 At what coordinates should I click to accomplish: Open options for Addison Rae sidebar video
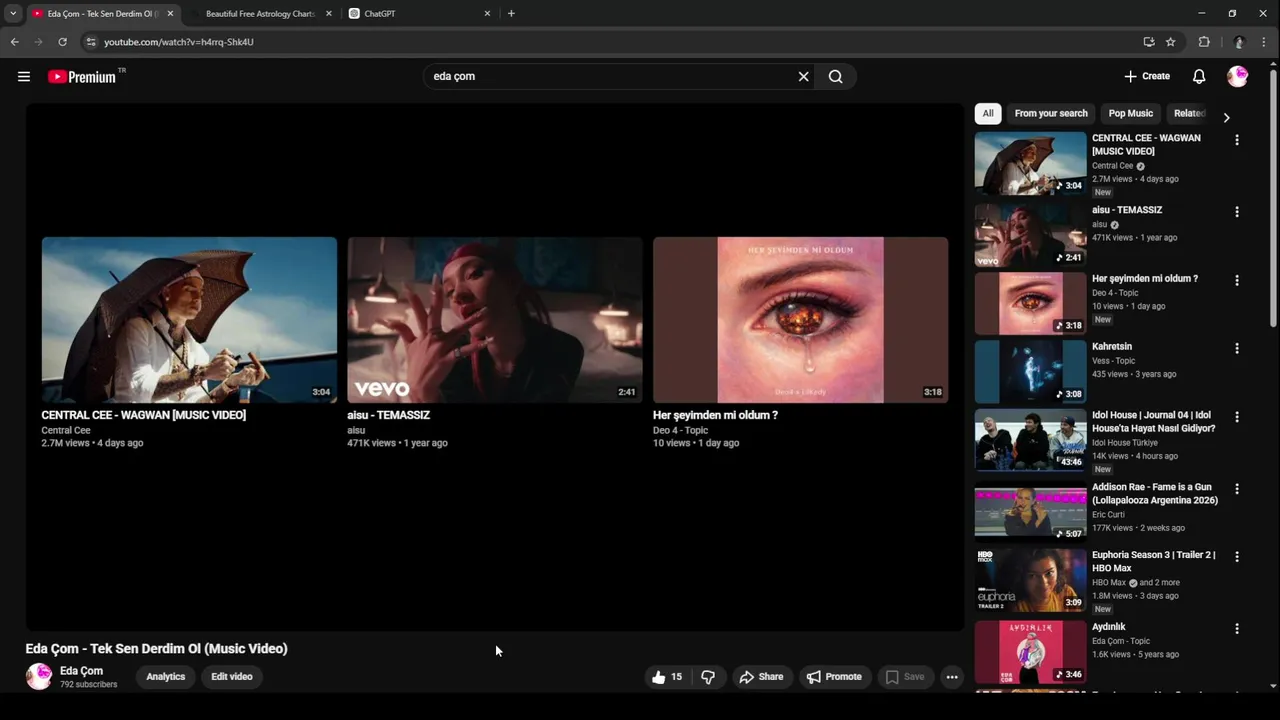click(x=1237, y=489)
